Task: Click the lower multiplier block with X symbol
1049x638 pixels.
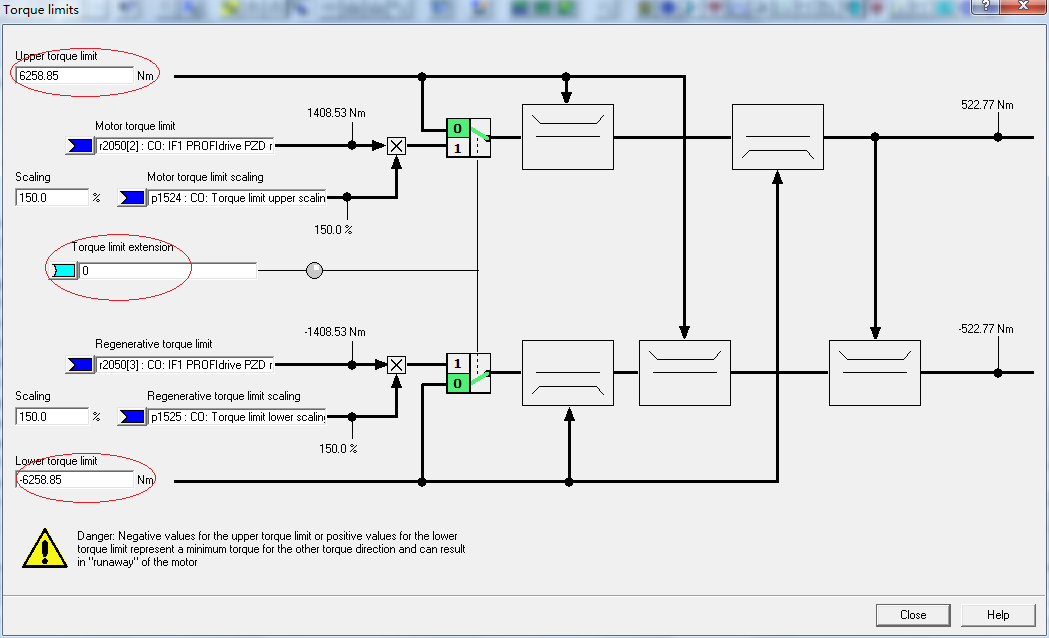Action: pos(397,364)
